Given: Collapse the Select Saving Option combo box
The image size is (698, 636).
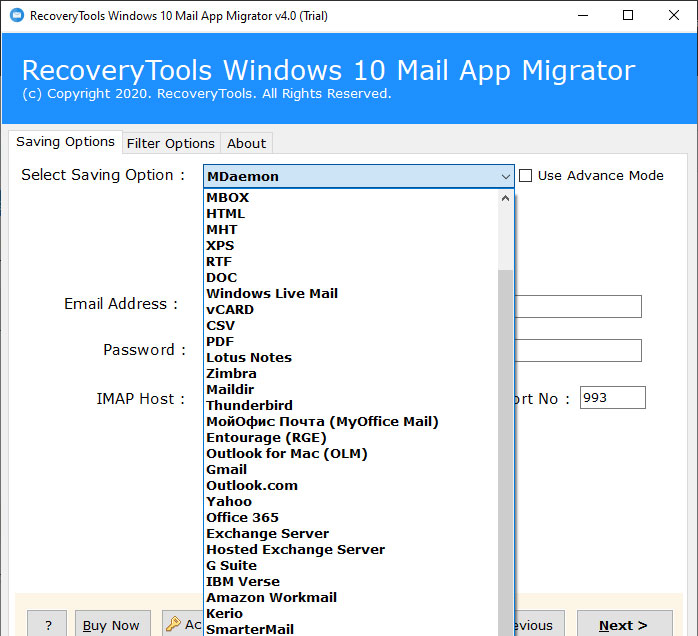Looking at the screenshot, I should (x=505, y=177).
